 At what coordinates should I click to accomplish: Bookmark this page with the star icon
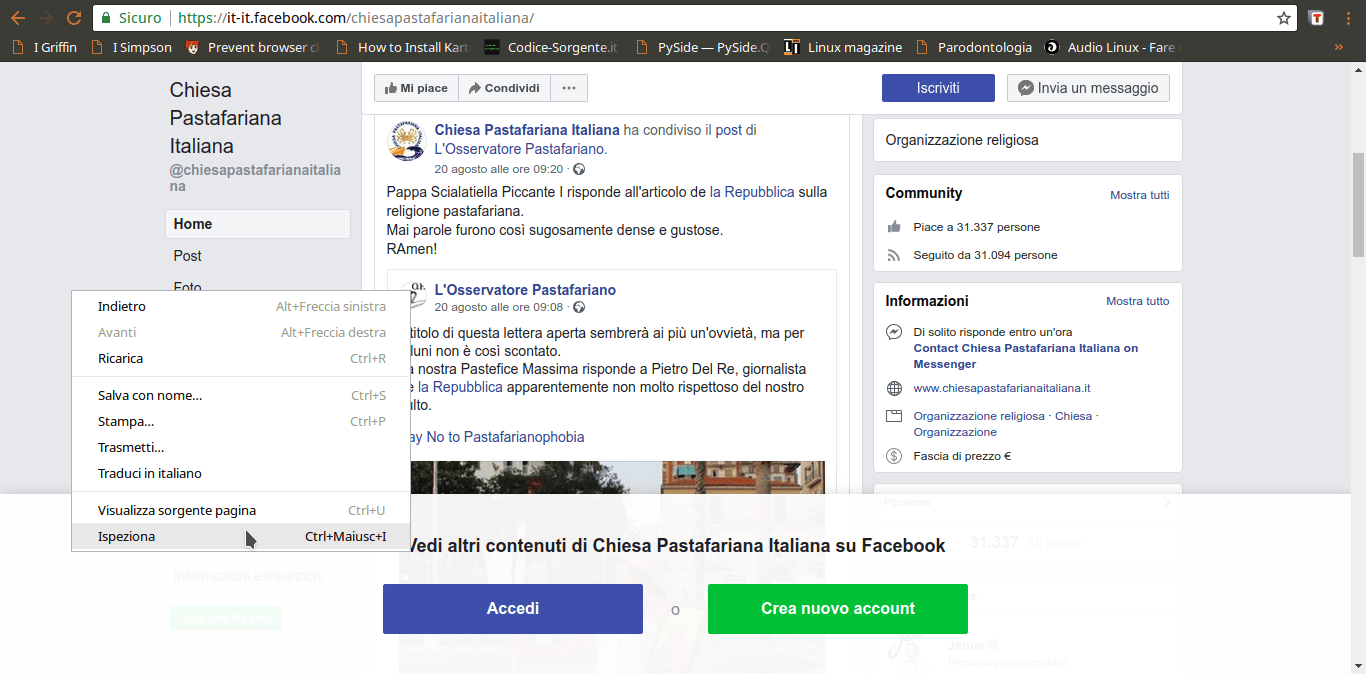(1284, 18)
